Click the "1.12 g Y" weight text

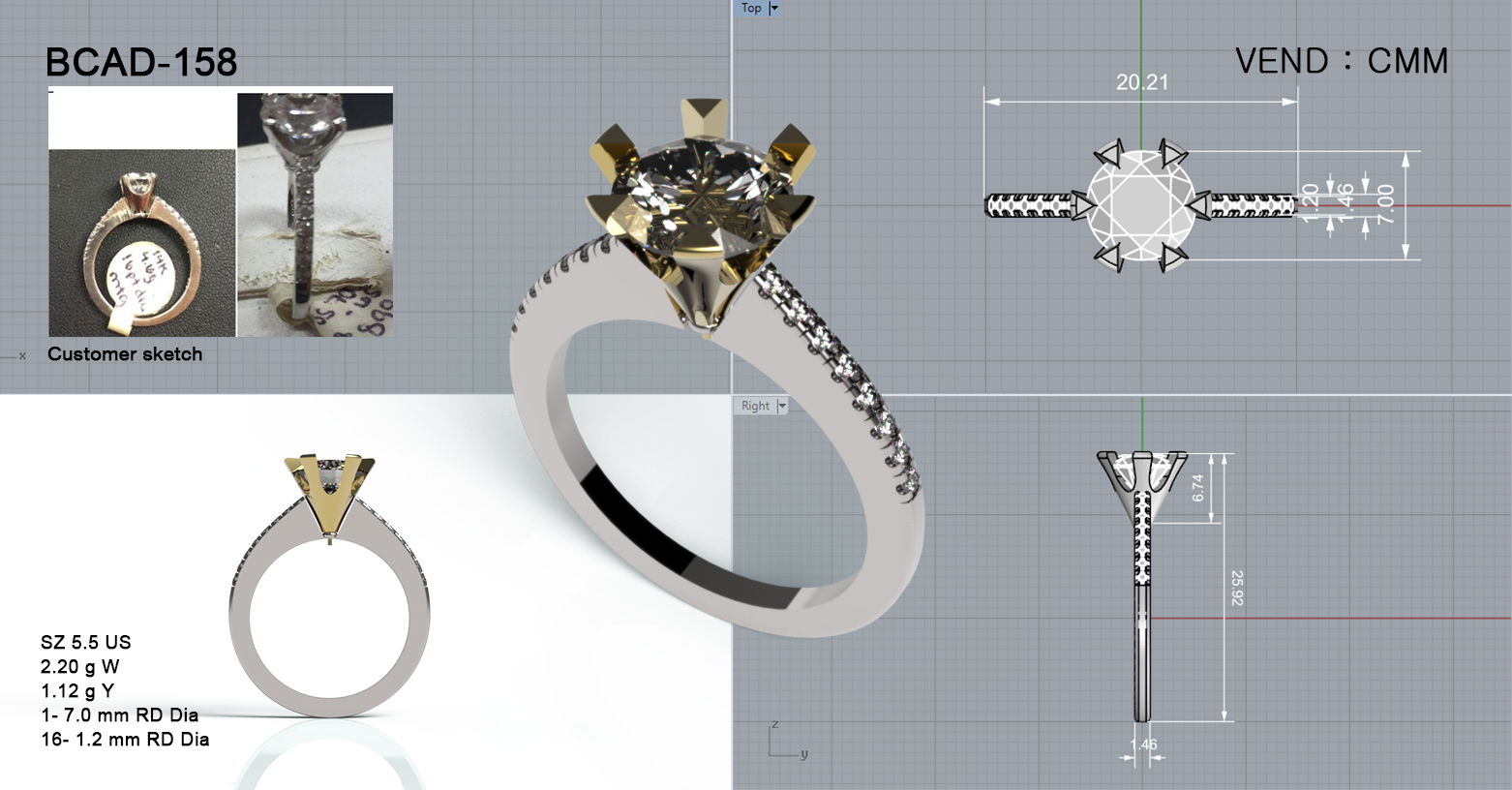point(77,690)
